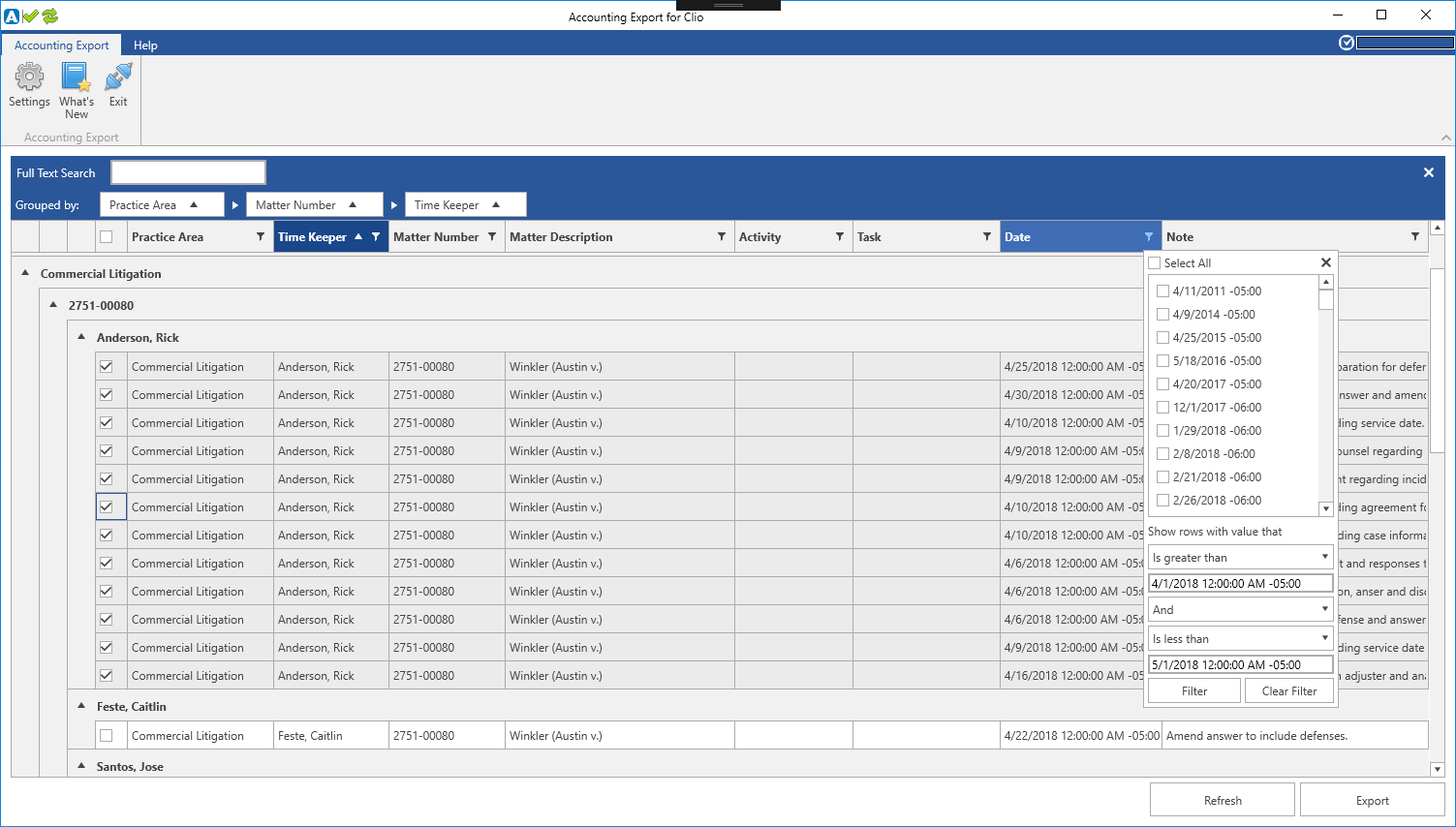Click the Matter Description filter funnel

[722, 237]
